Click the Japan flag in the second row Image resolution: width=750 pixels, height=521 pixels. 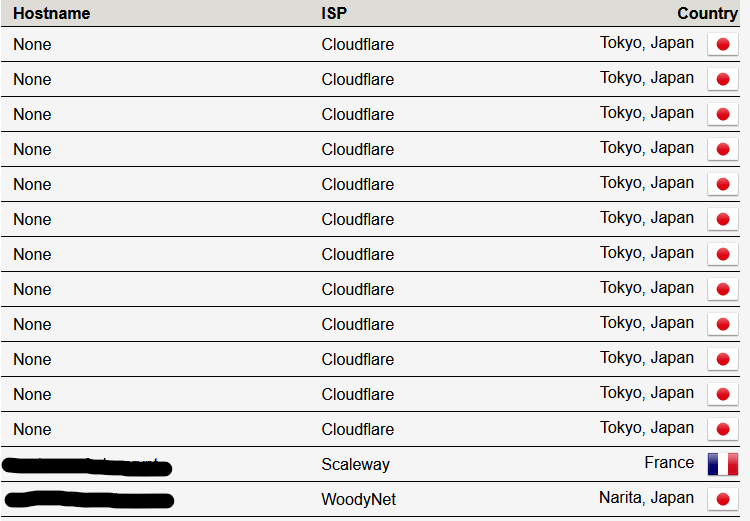(x=723, y=79)
